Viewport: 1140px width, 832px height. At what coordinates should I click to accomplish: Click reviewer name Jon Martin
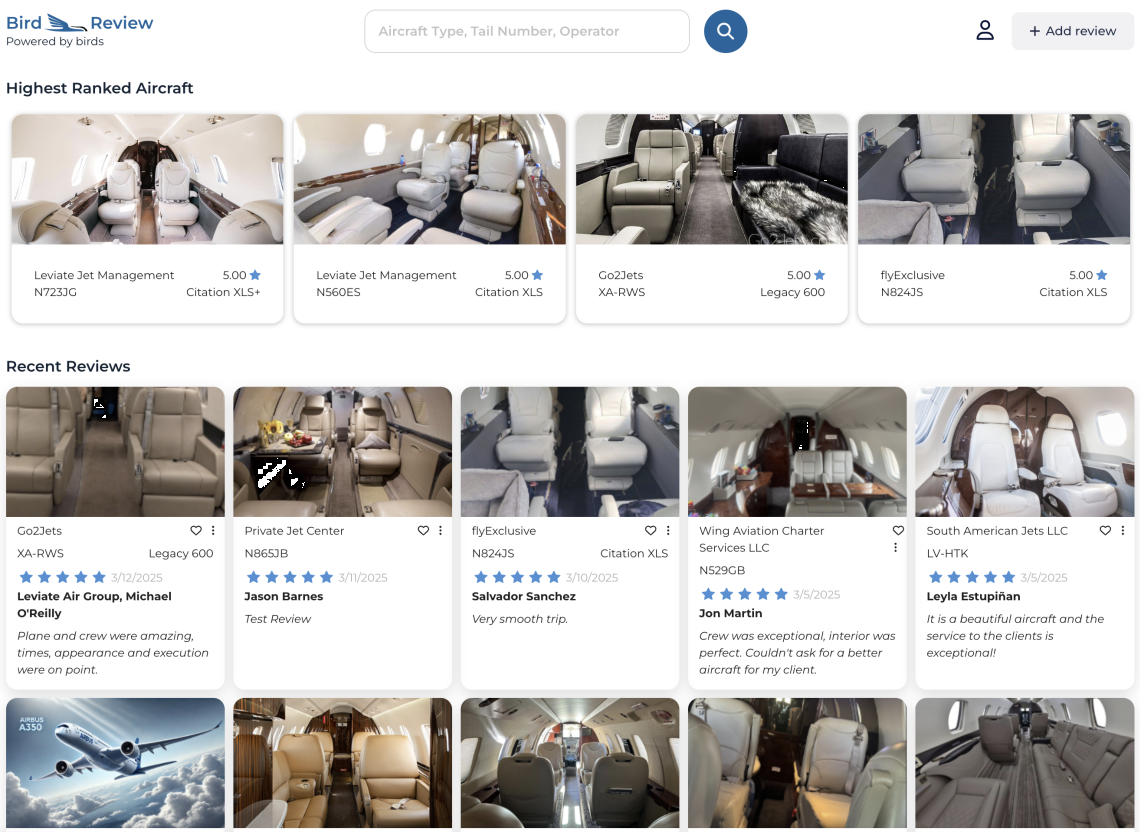pos(731,613)
